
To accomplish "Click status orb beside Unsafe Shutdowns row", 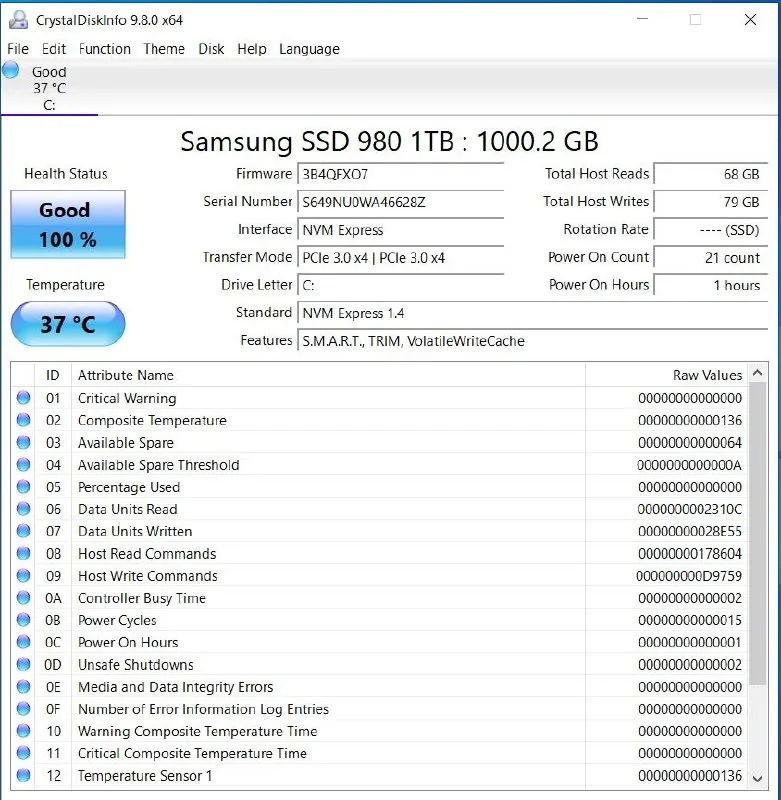I will (x=23, y=664).
